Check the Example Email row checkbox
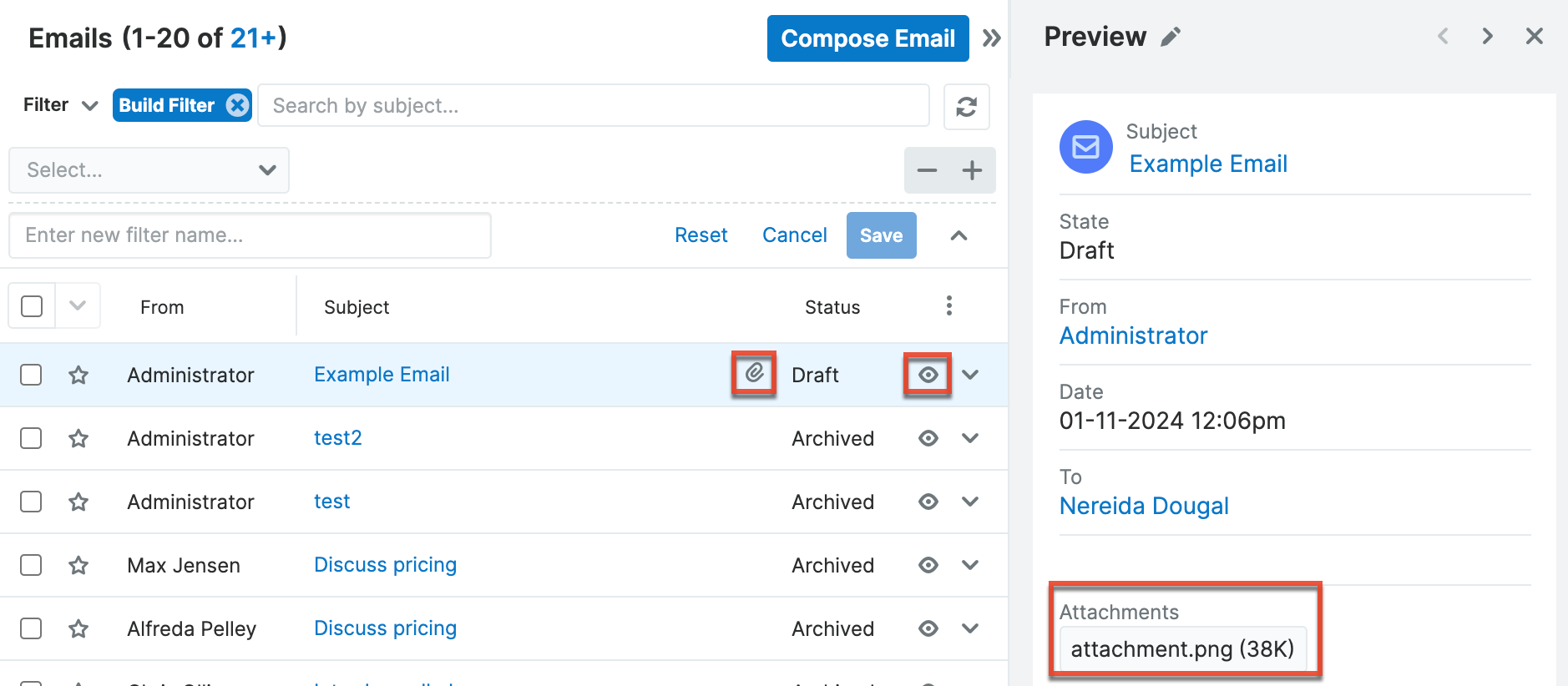This screenshot has width=1568, height=686. click(31, 375)
